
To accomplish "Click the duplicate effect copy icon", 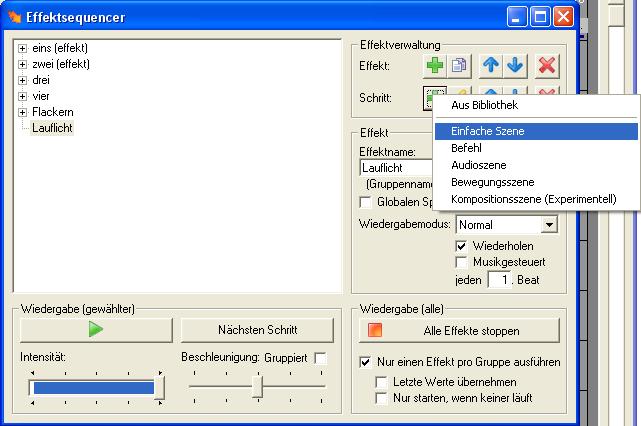I will 461,66.
